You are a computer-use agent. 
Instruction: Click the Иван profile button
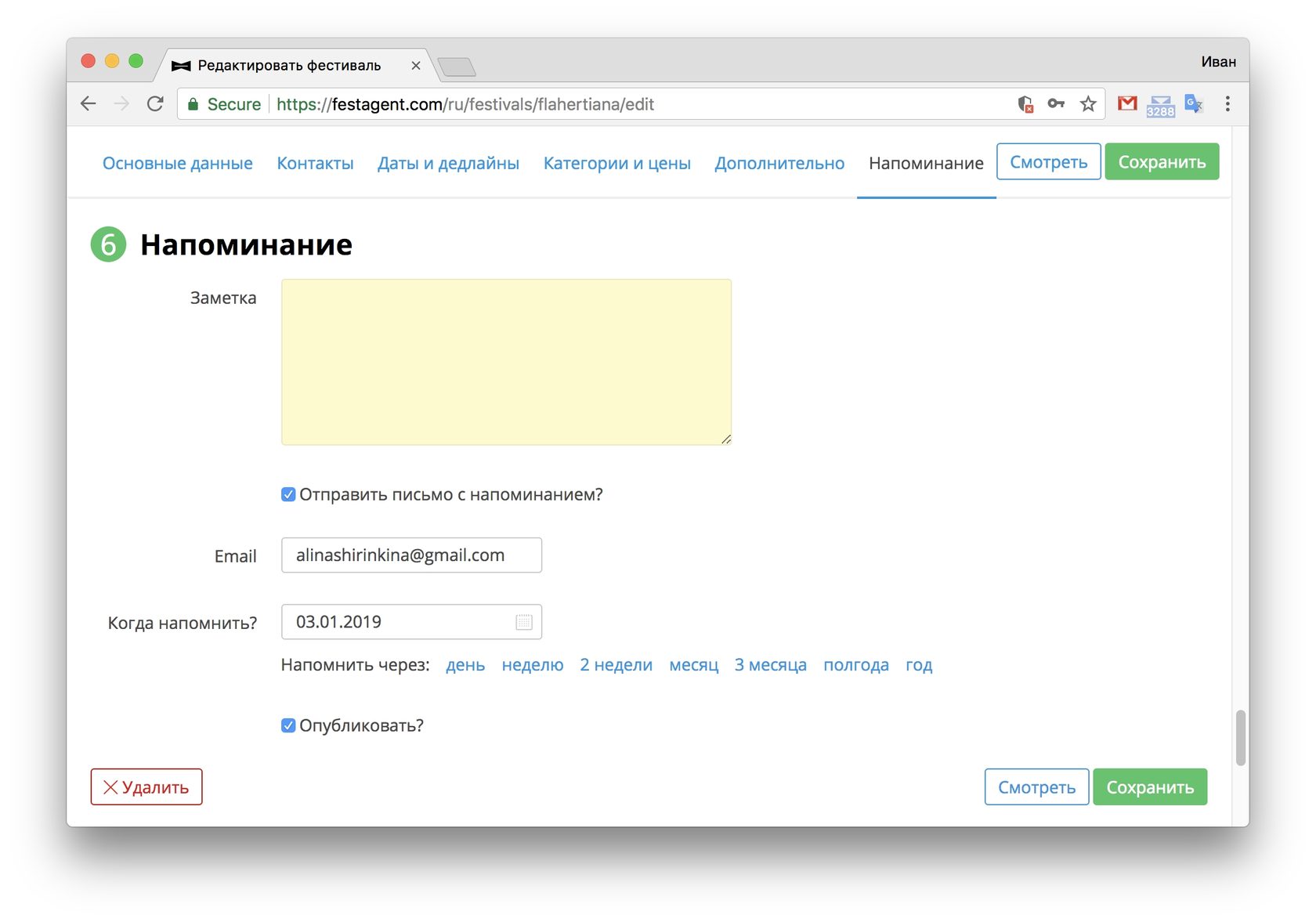pyautogui.click(x=1218, y=62)
